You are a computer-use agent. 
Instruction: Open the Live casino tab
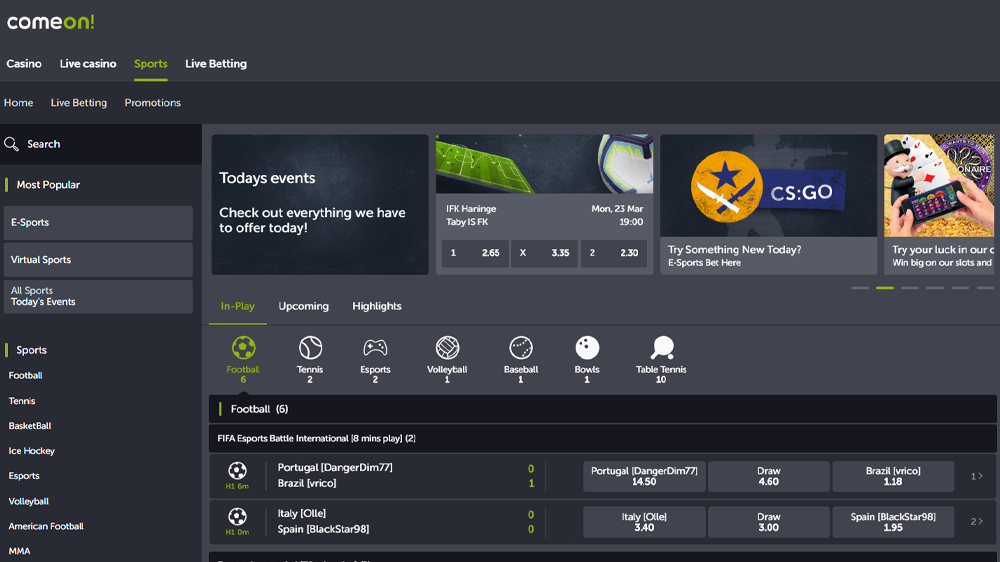[88, 64]
